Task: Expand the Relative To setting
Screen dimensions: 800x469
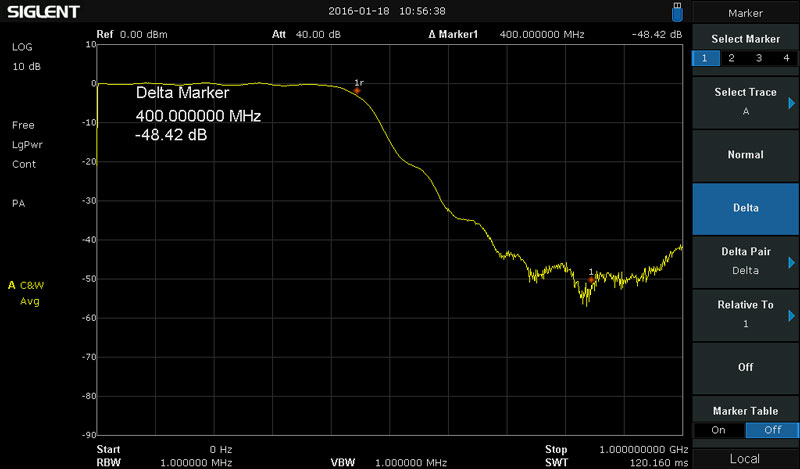Action: [x=745, y=314]
